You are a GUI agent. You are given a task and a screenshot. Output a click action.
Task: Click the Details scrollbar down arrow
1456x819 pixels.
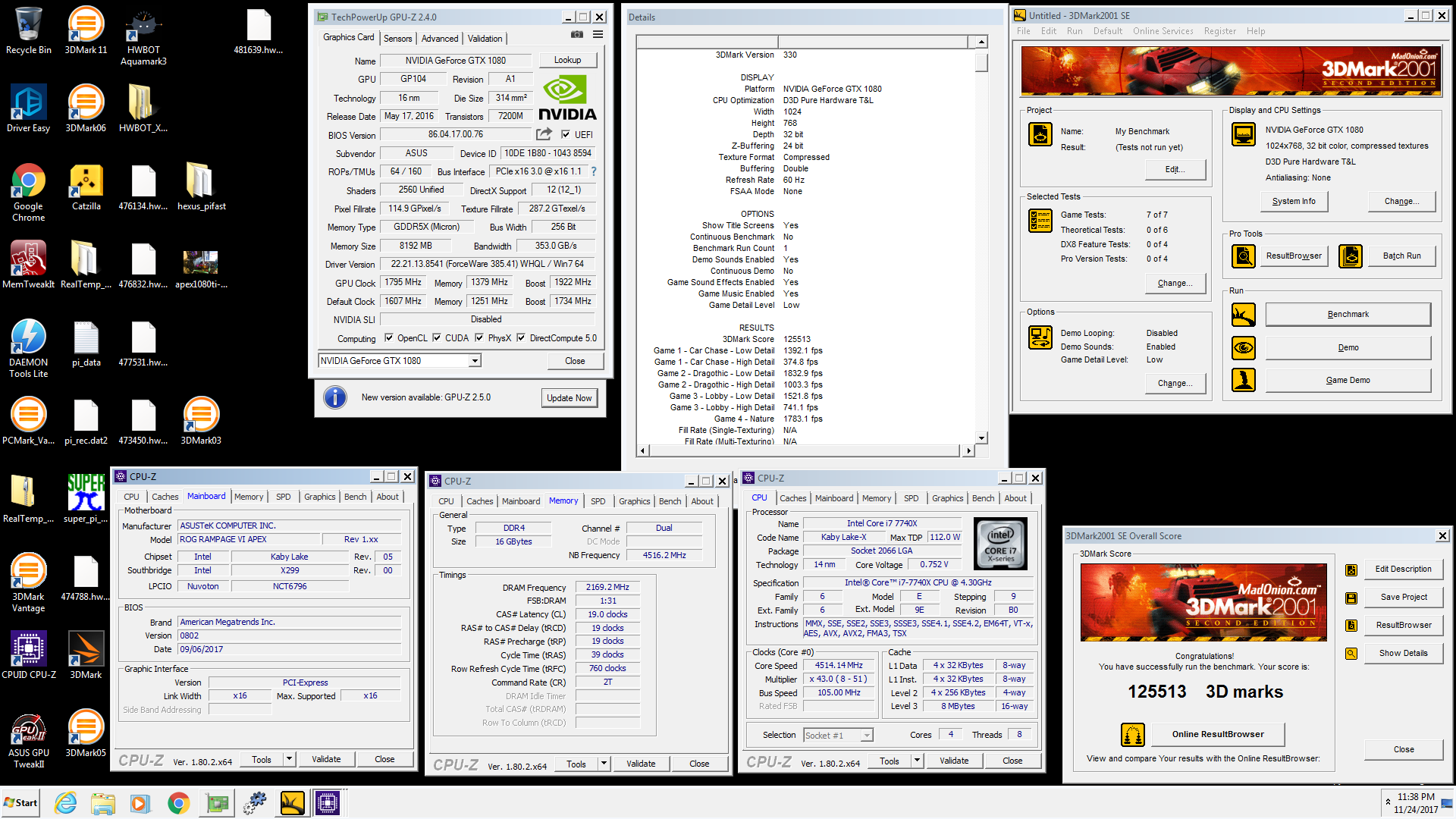pyautogui.click(x=981, y=438)
